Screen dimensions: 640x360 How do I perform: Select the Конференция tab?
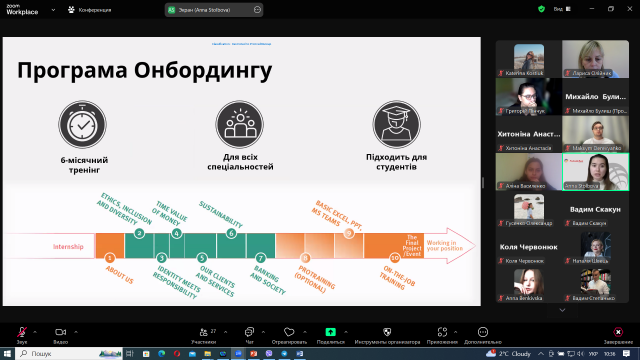point(90,10)
